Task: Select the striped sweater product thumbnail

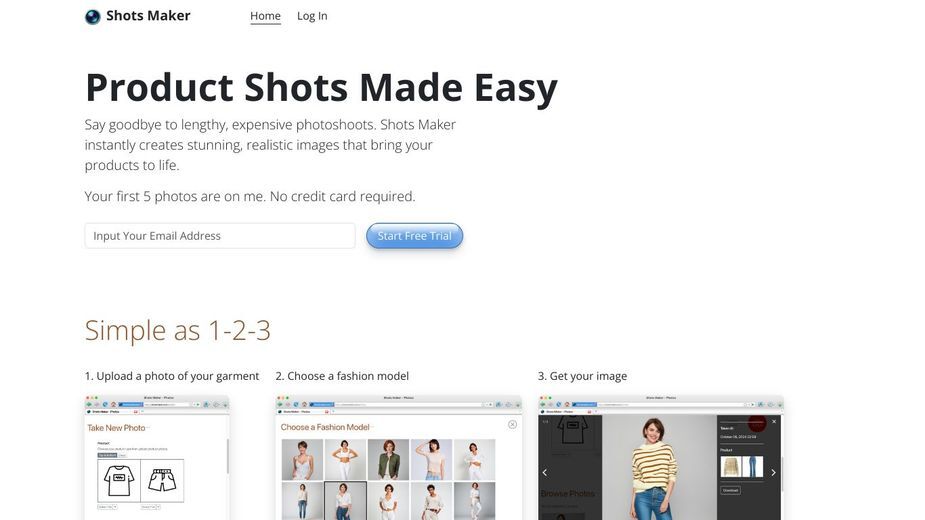Action: [x=730, y=466]
